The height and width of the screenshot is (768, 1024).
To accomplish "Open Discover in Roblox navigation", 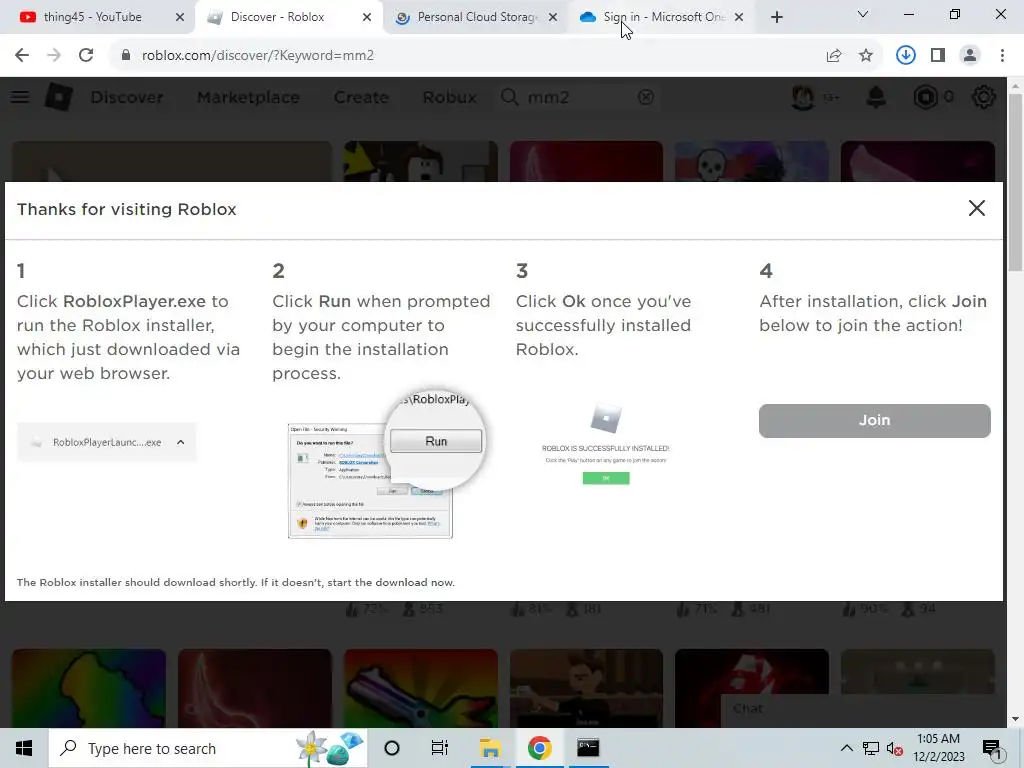I will point(127,97).
